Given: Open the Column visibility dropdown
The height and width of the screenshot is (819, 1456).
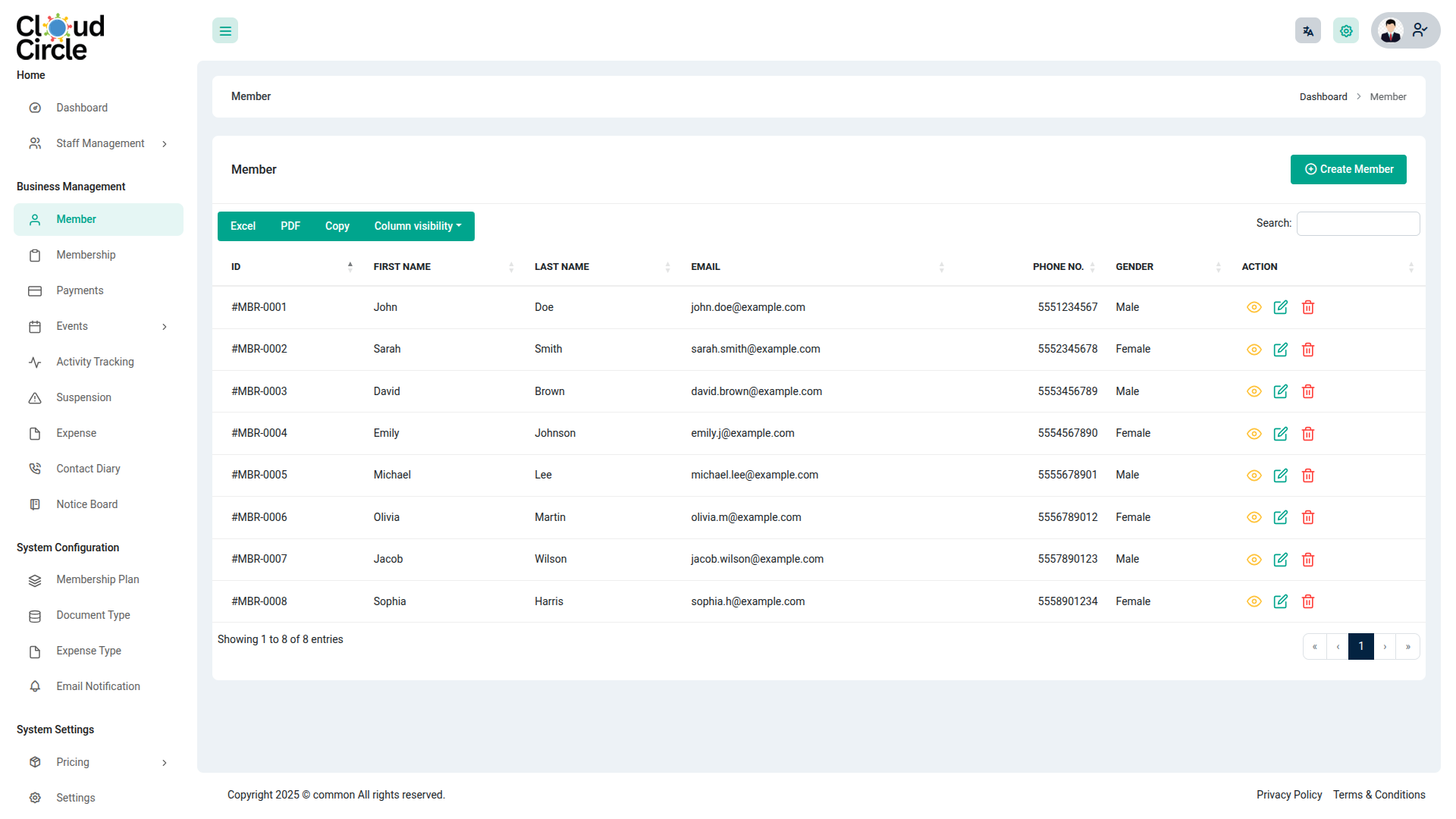Looking at the screenshot, I should pyautogui.click(x=417, y=226).
